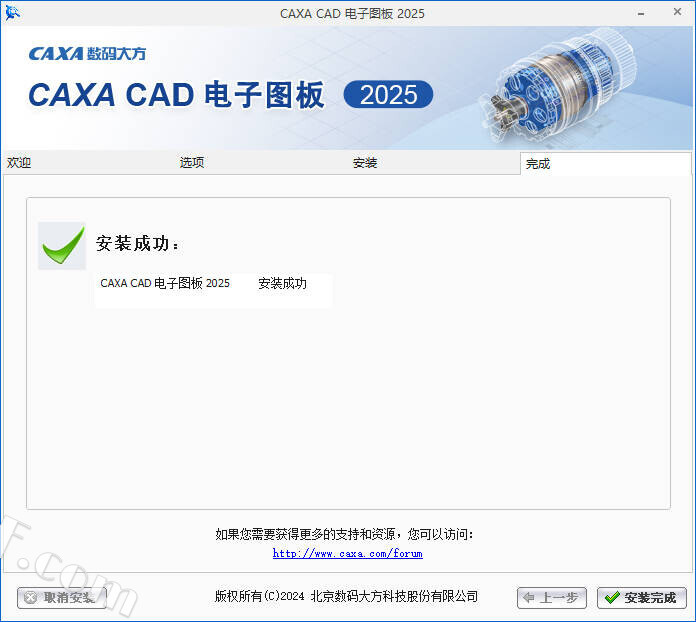Screen dimensions: 696x622
Task: Click the 安装成功 status text in list
Action: click(282, 284)
